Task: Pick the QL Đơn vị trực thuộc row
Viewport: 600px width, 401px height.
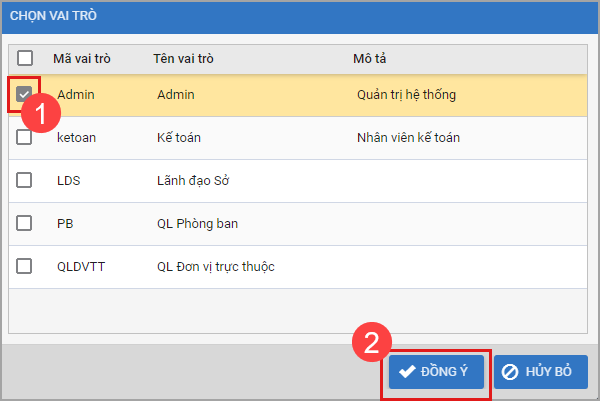Action: (x=215, y=267)
